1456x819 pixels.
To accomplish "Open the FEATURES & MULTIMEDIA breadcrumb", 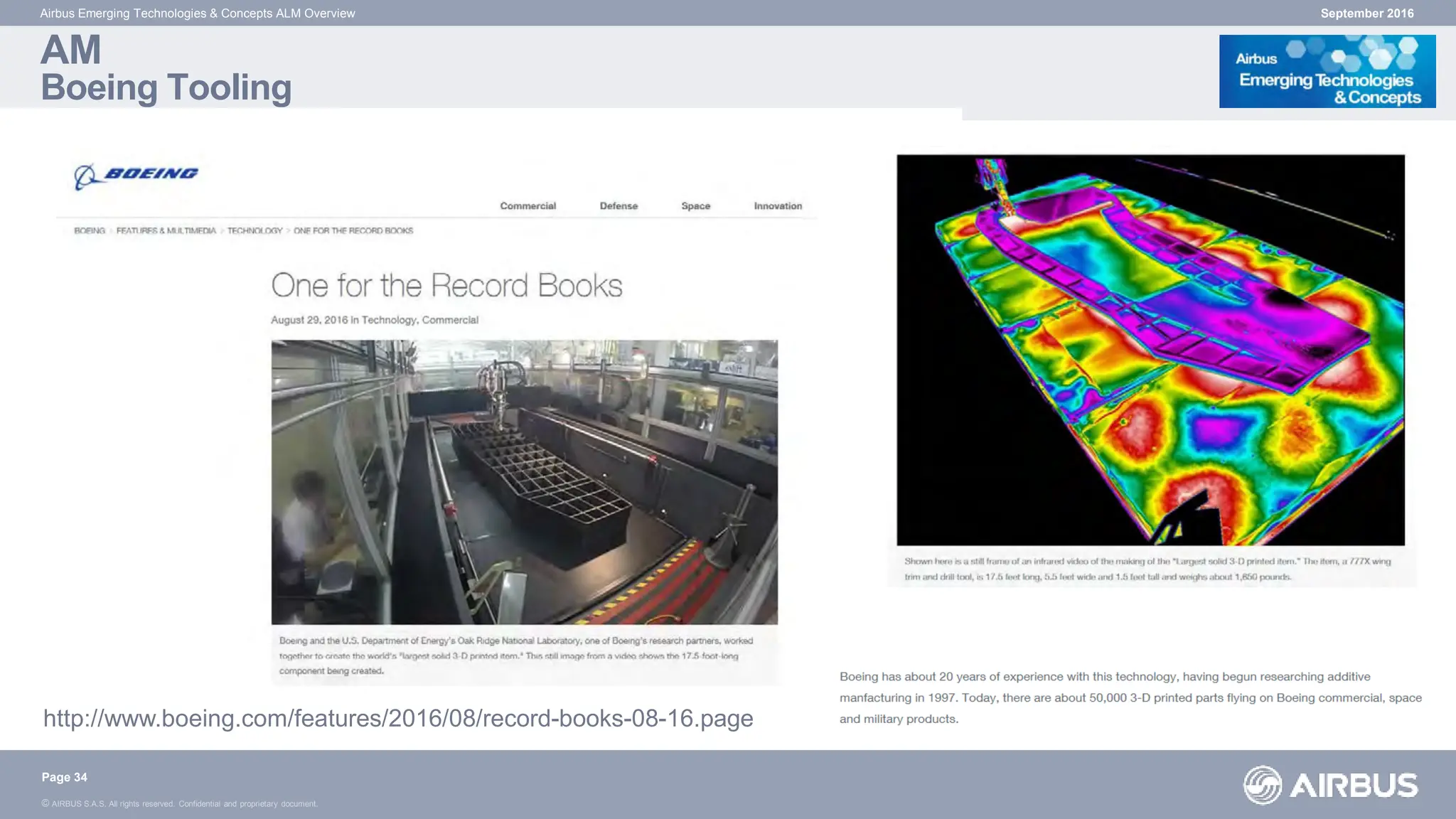I will (166, 231).
